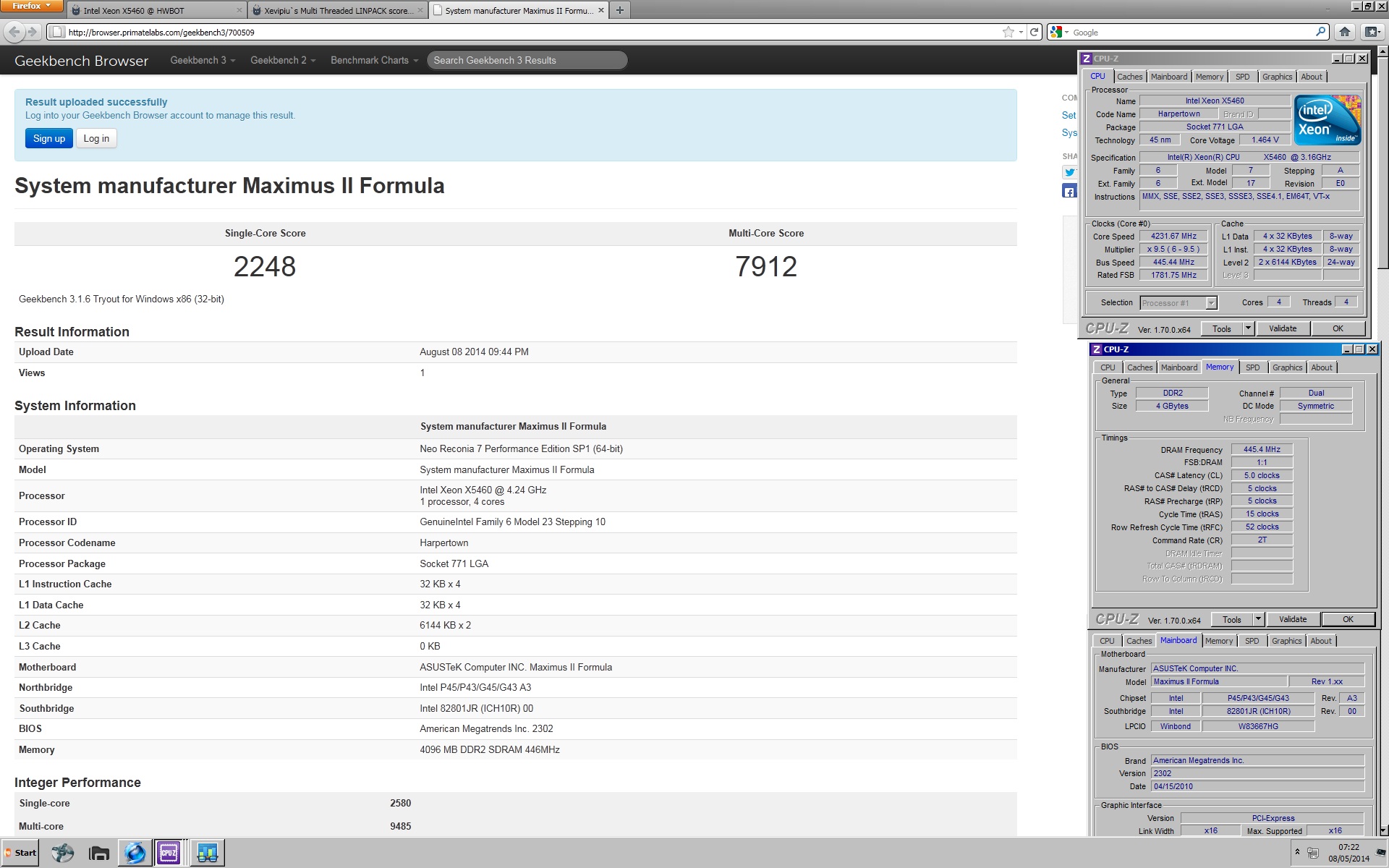Open Graphics tab in Memory CPU-Z window
Viewport: 1389px width, 868px height.
point(1287,367)
